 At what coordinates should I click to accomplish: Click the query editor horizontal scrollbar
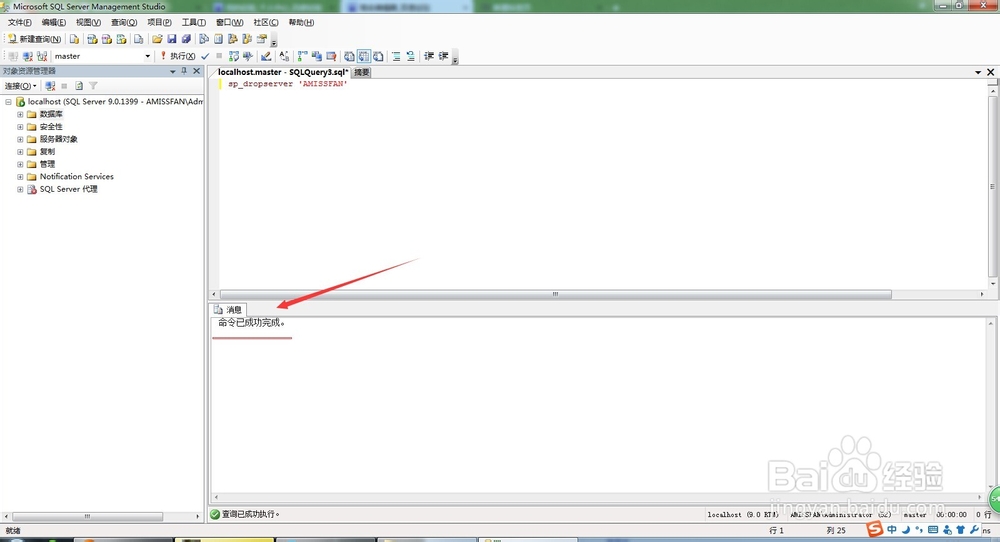point(555,294)
